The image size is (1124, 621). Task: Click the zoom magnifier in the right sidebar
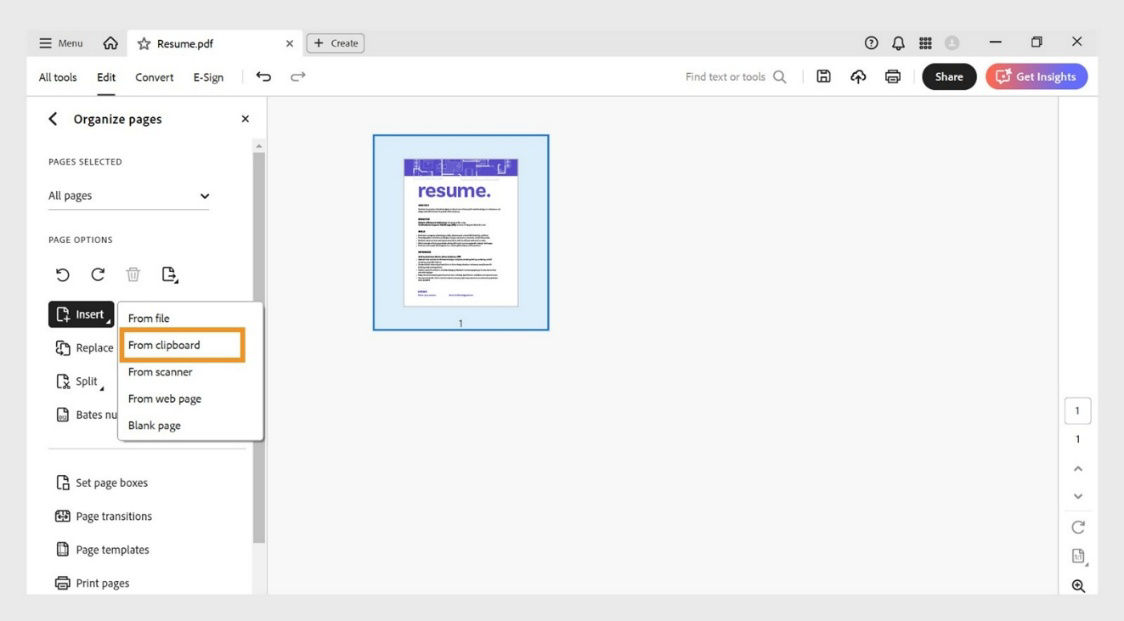tap(1078, 586)
